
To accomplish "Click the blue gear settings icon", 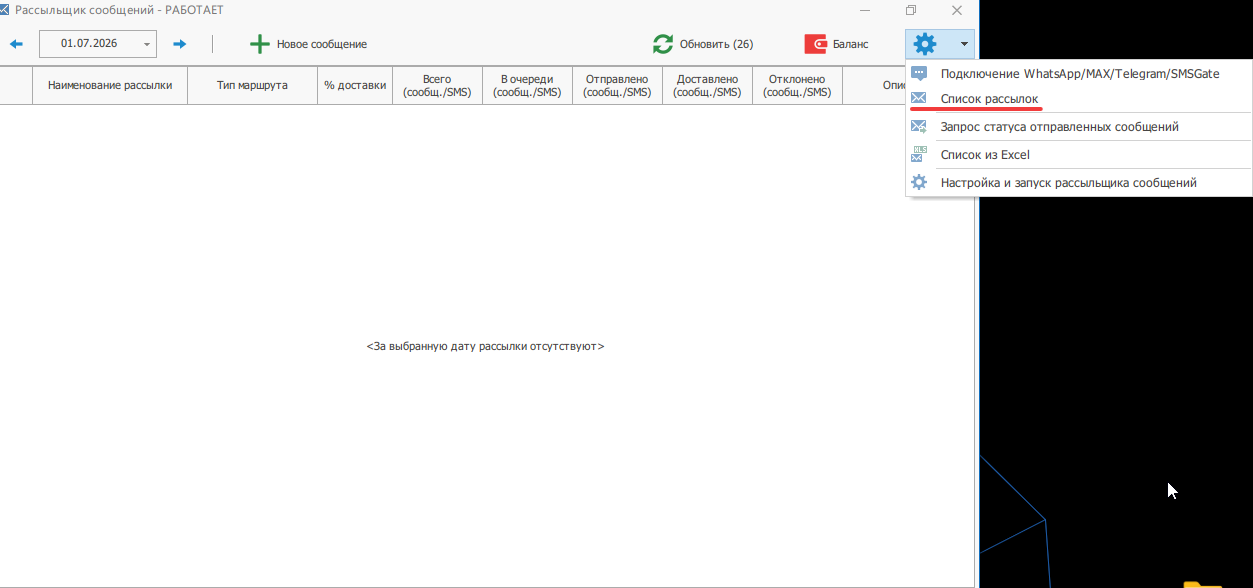I will [925, 44].
